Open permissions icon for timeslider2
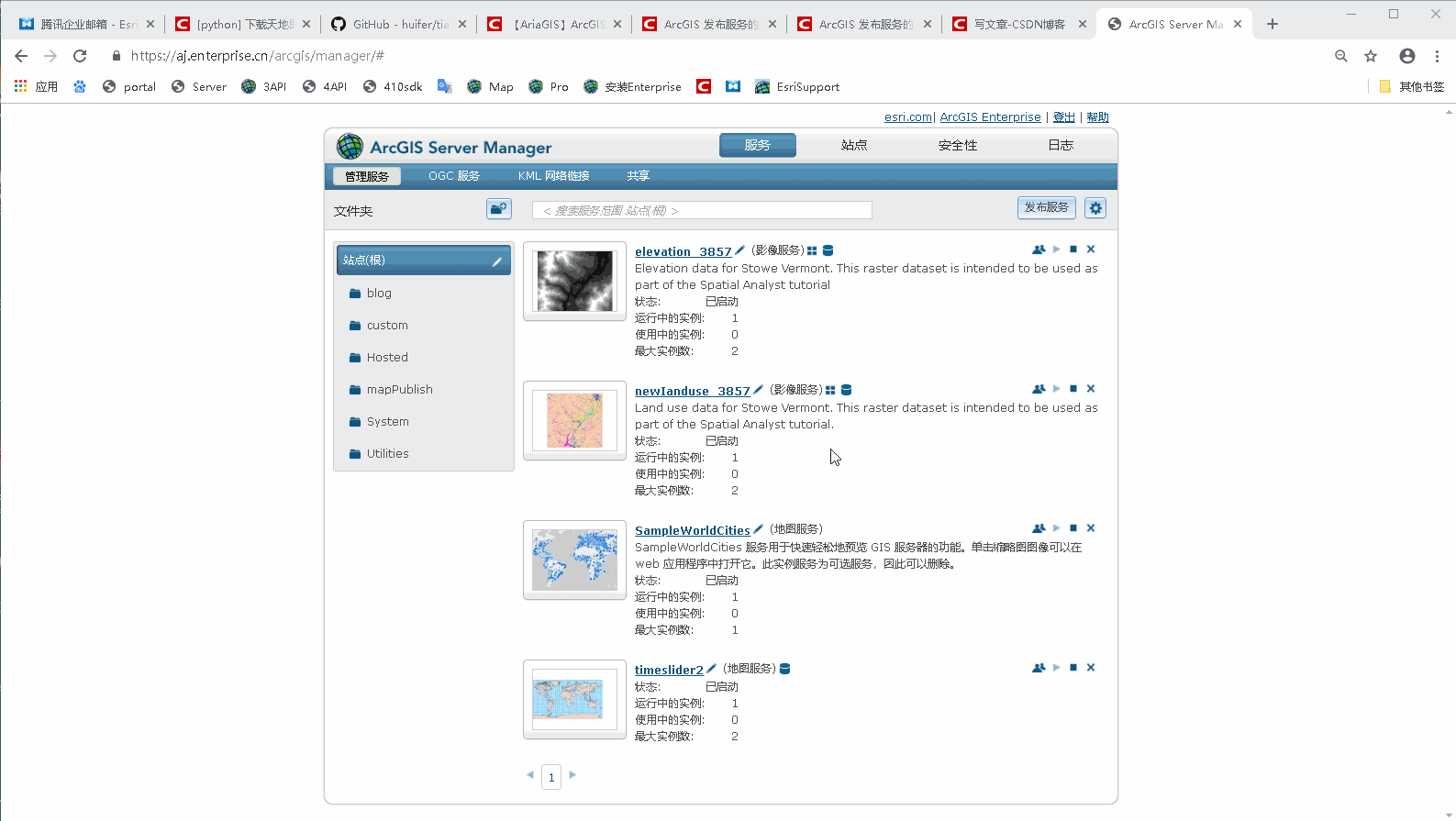The width and height of the screenshot is (1456, 821). [x=1039, y=668]
